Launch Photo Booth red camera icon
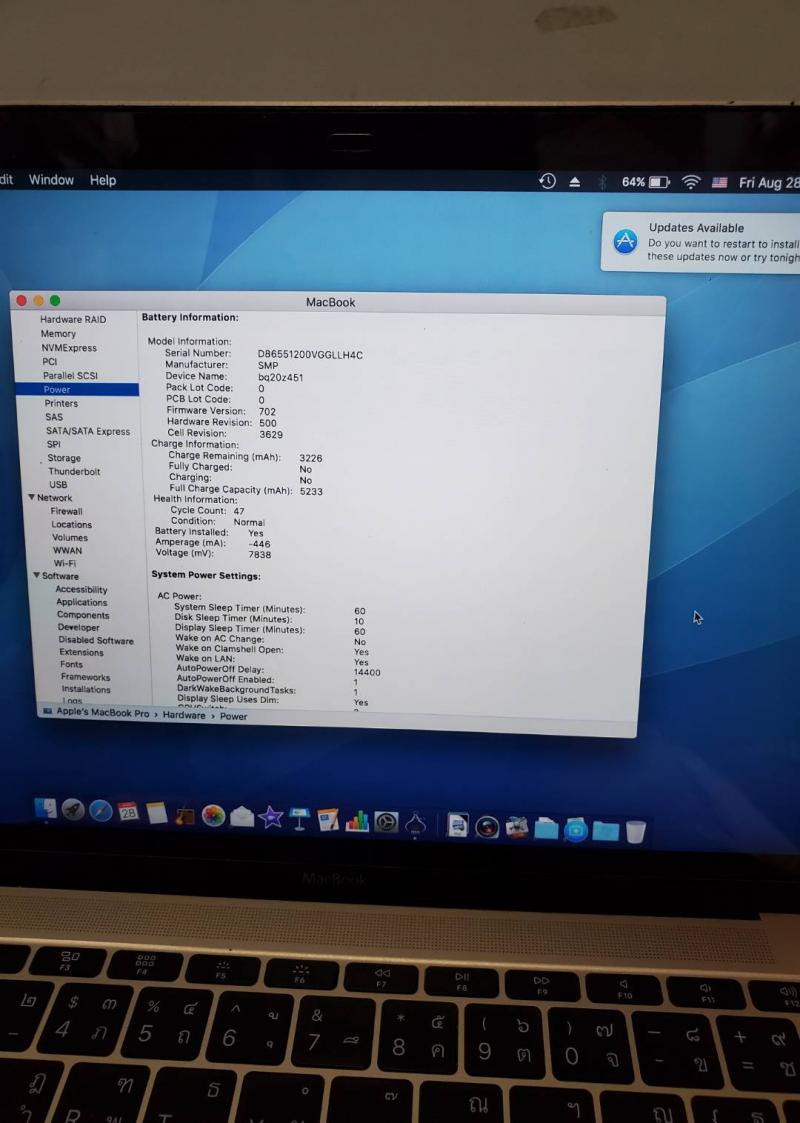The width and height of the screenshot is (800, 1123). tap(487, 828)
